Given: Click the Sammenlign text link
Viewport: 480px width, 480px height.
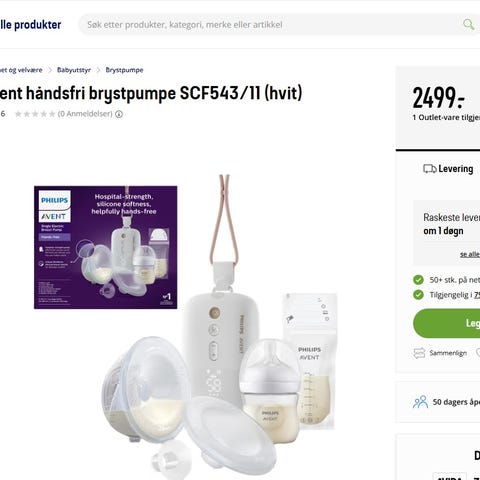Looking at the screenshot, I should pyautogui.click(x=448, y=353).
